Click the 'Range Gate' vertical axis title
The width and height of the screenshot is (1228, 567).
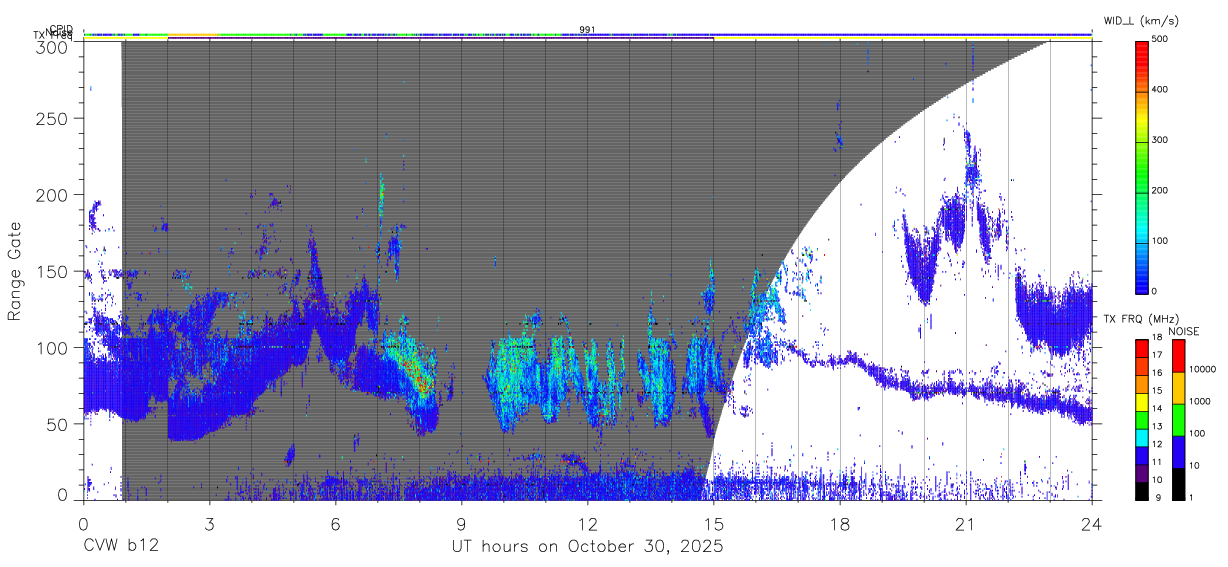pos(15,272)
